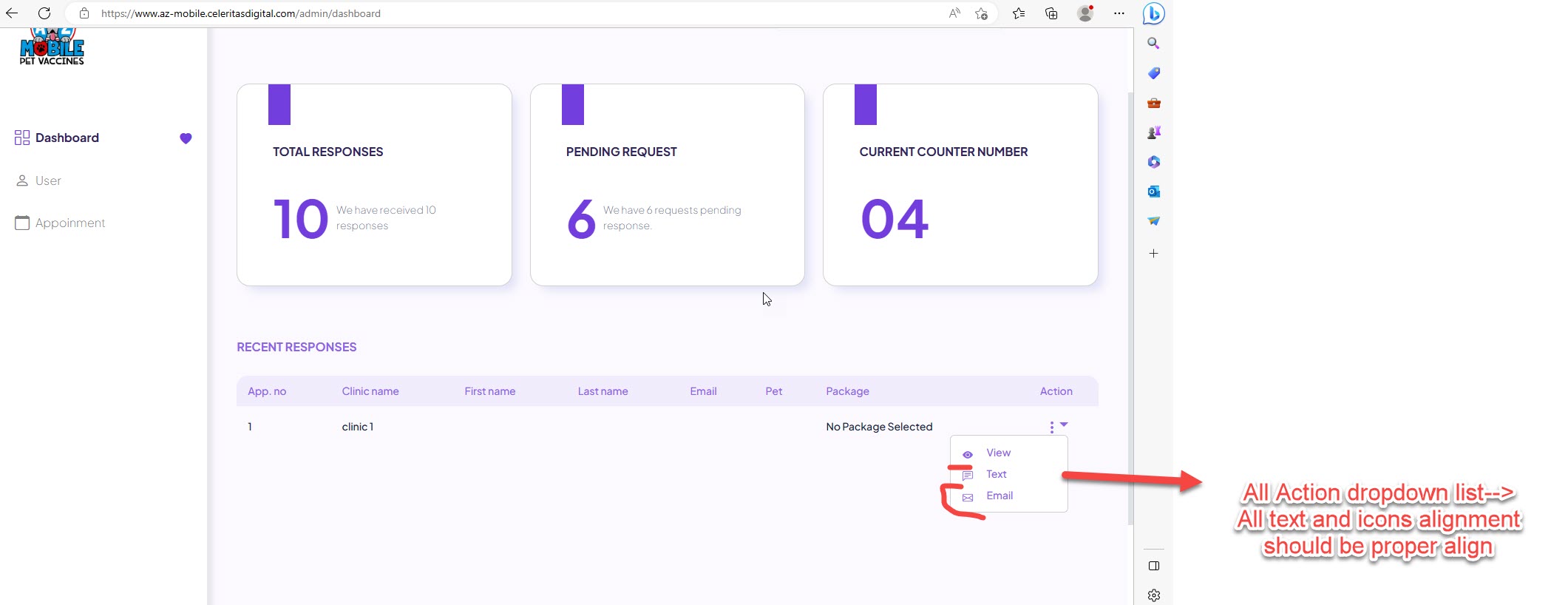Open the three-dot Action menu for clinic 1
This screenshot has height=605, width=1568.
(1051, 427)
